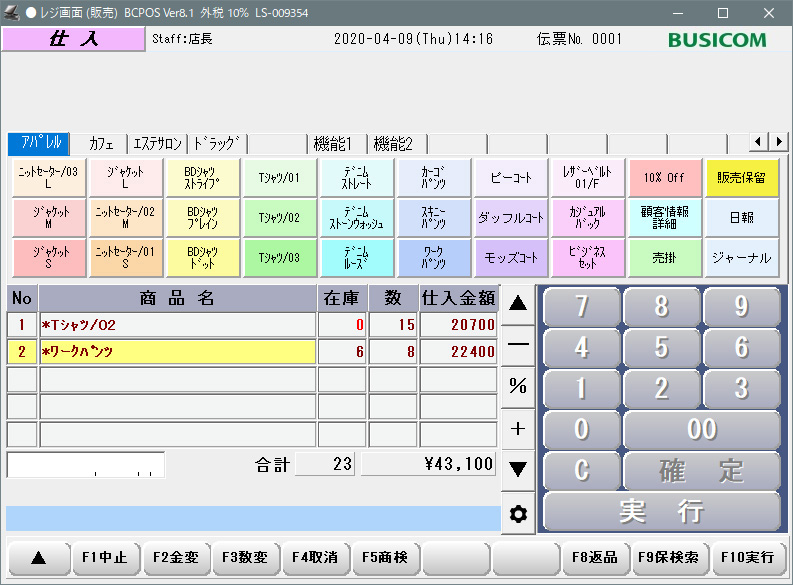
Task: Click the F1中止 cancel button
Action: (105, 557)
